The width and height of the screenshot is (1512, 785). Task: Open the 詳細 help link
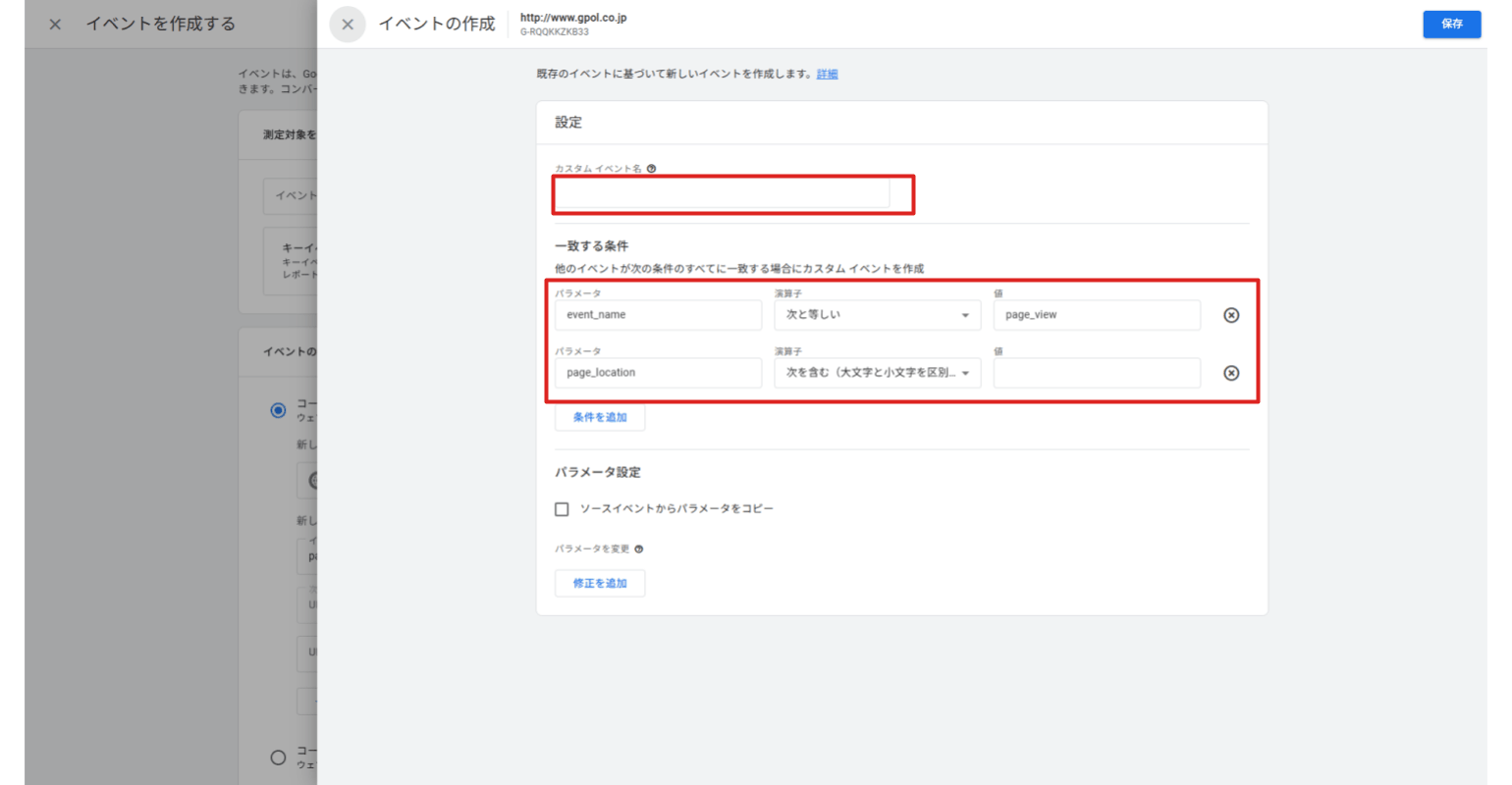(826, 73)
